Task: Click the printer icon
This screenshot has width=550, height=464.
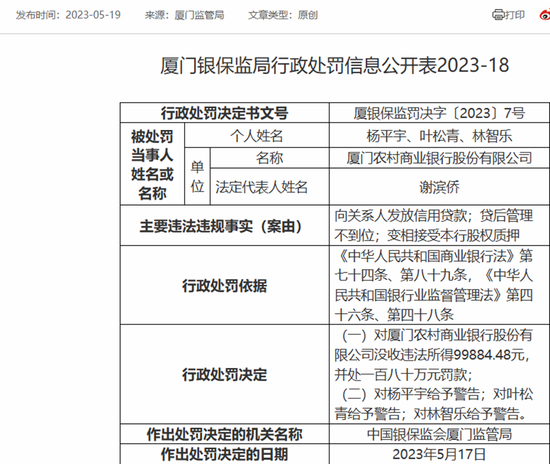Action: 498,15
